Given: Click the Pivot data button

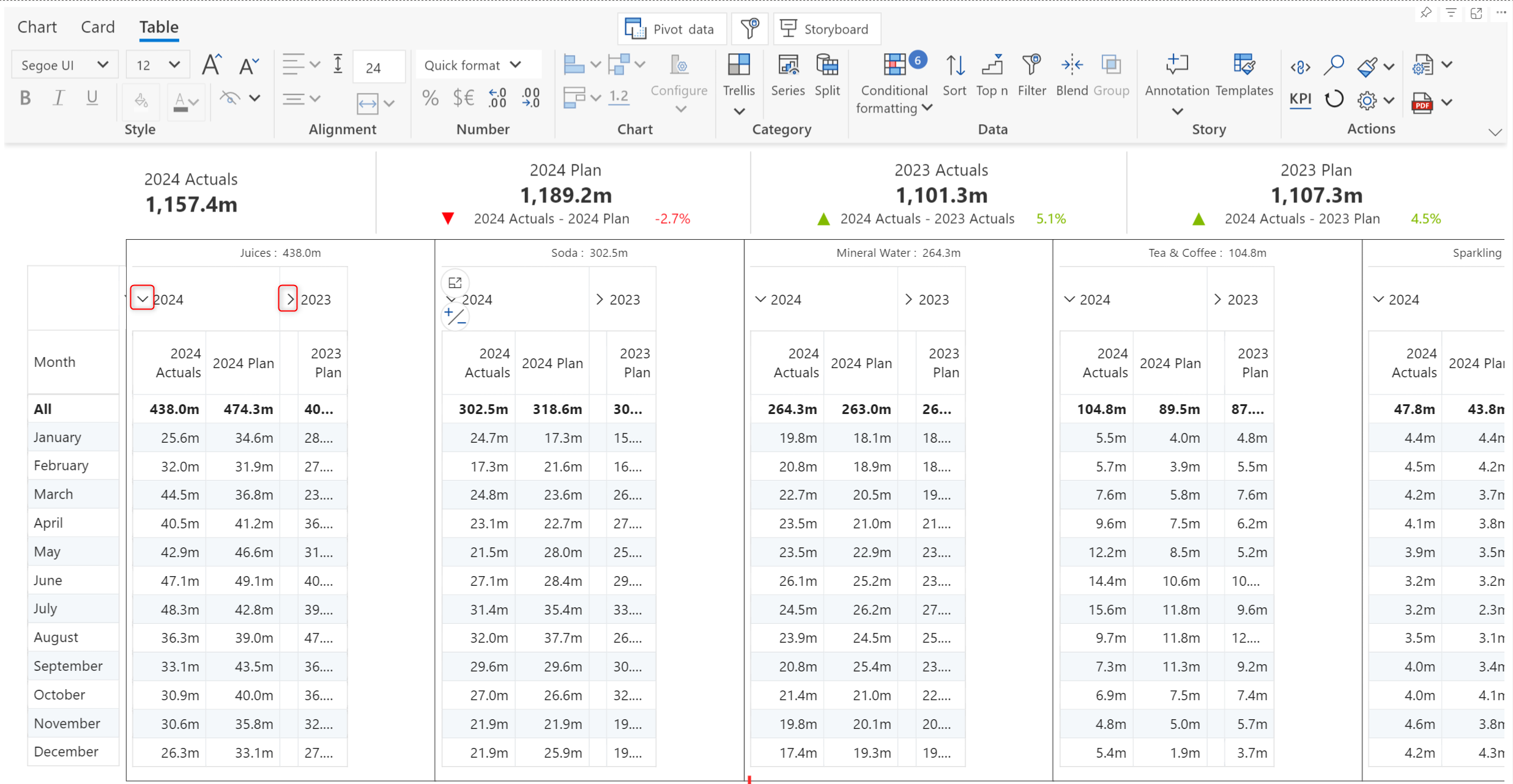Looking at the screenshot, I should [671, 29].
